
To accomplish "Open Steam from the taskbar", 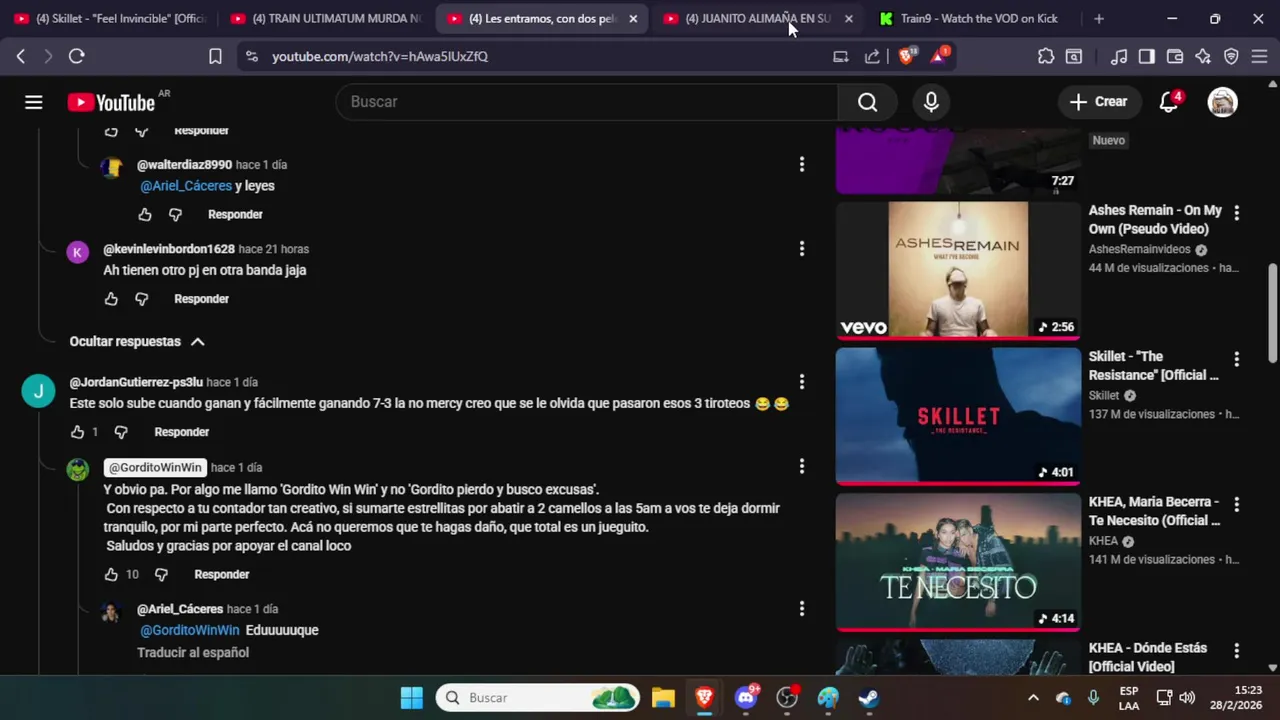I will [868, 698].
